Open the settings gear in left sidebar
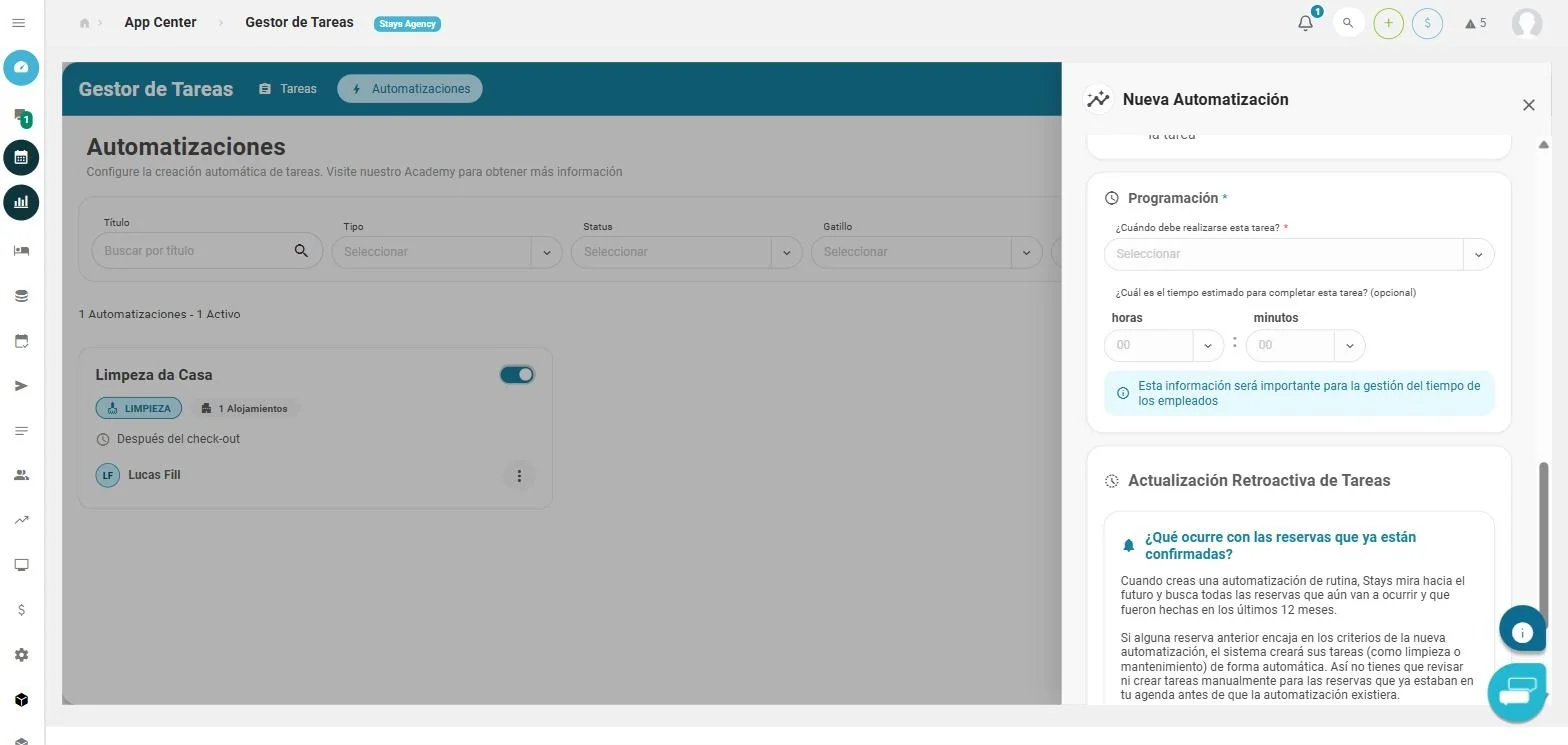The height and width of the screenshot is (745, 1568). [21, 655]
